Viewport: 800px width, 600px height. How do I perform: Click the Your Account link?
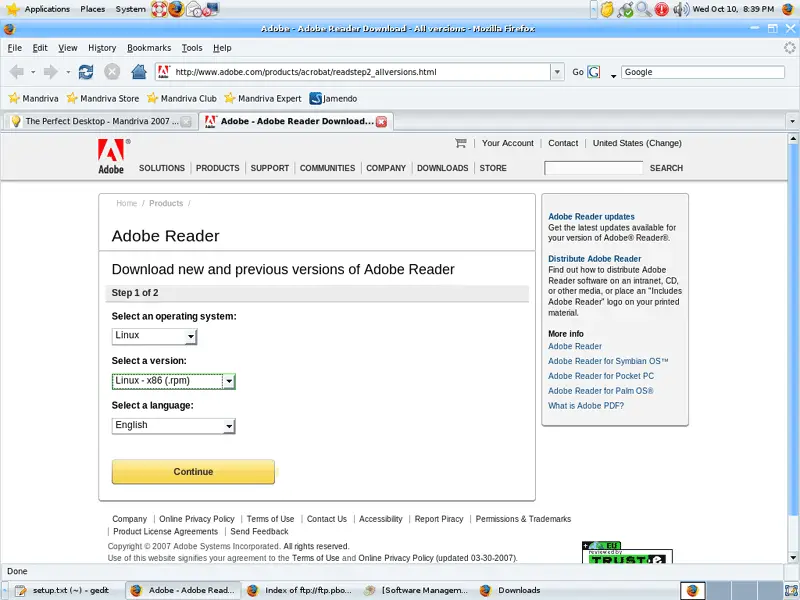[x=508, y=143]
